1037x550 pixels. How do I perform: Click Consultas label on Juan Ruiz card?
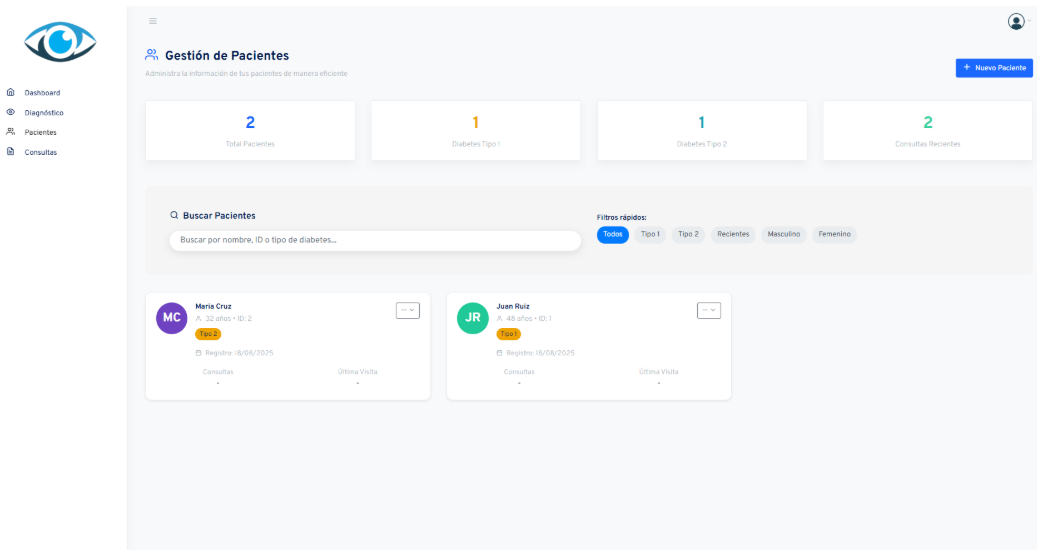[x=519, y=372]
